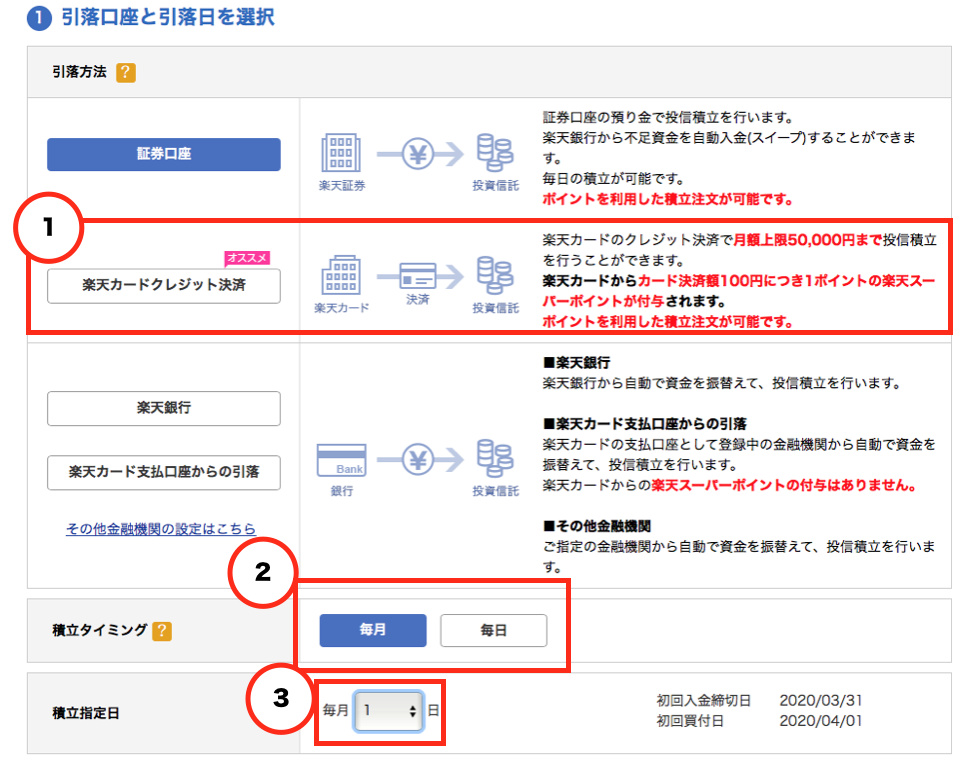
Task: Open the help icon next to 積立タイミング
Action: pos(162,630)
